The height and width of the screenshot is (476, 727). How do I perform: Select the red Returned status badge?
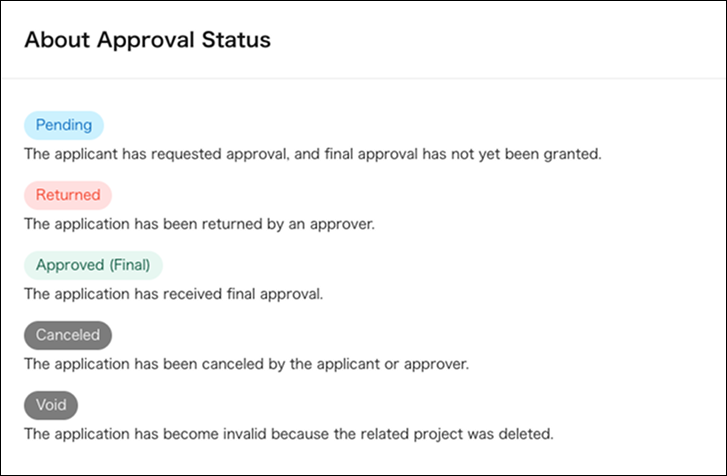(x=68, y=195)
